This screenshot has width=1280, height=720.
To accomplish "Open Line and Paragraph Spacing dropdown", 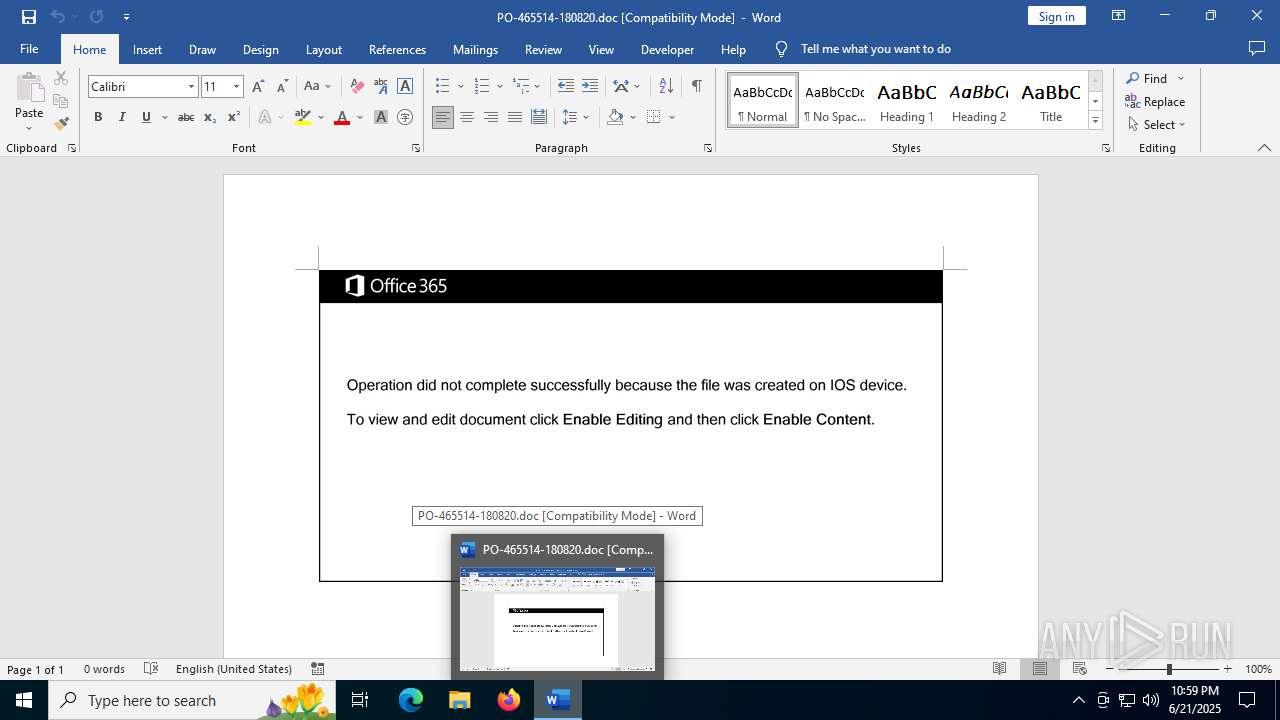I will [586, 117].
